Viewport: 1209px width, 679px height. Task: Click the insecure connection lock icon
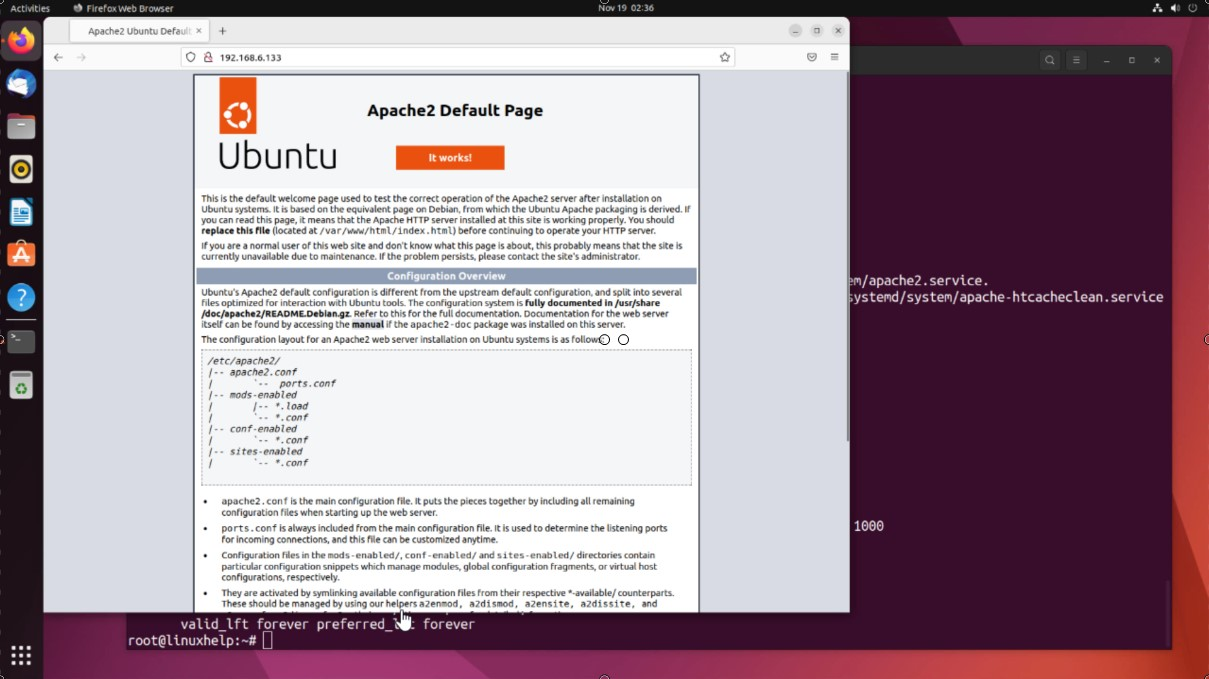point(208,57)
